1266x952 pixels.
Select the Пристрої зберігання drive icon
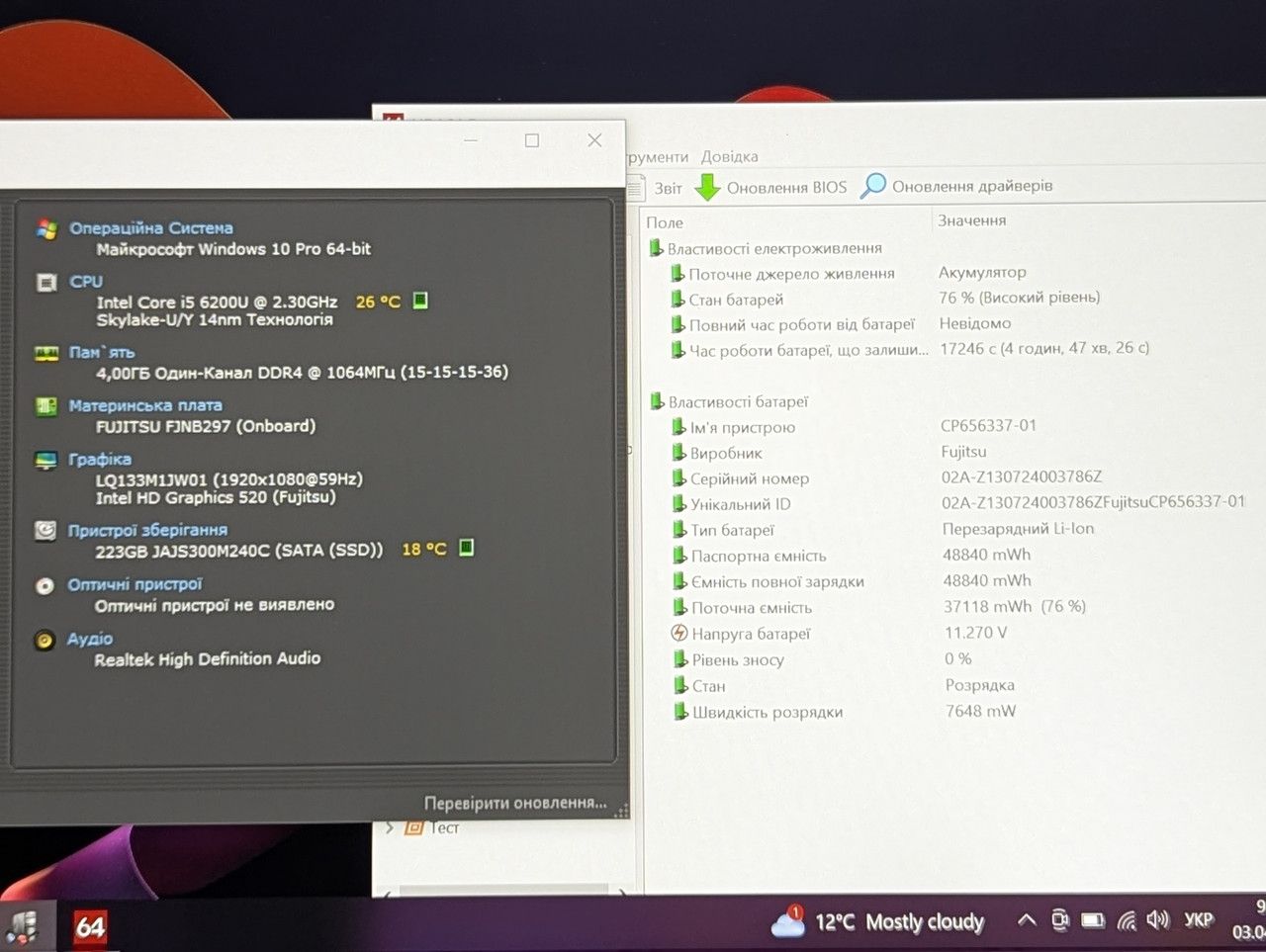click(x=45, y=531)
